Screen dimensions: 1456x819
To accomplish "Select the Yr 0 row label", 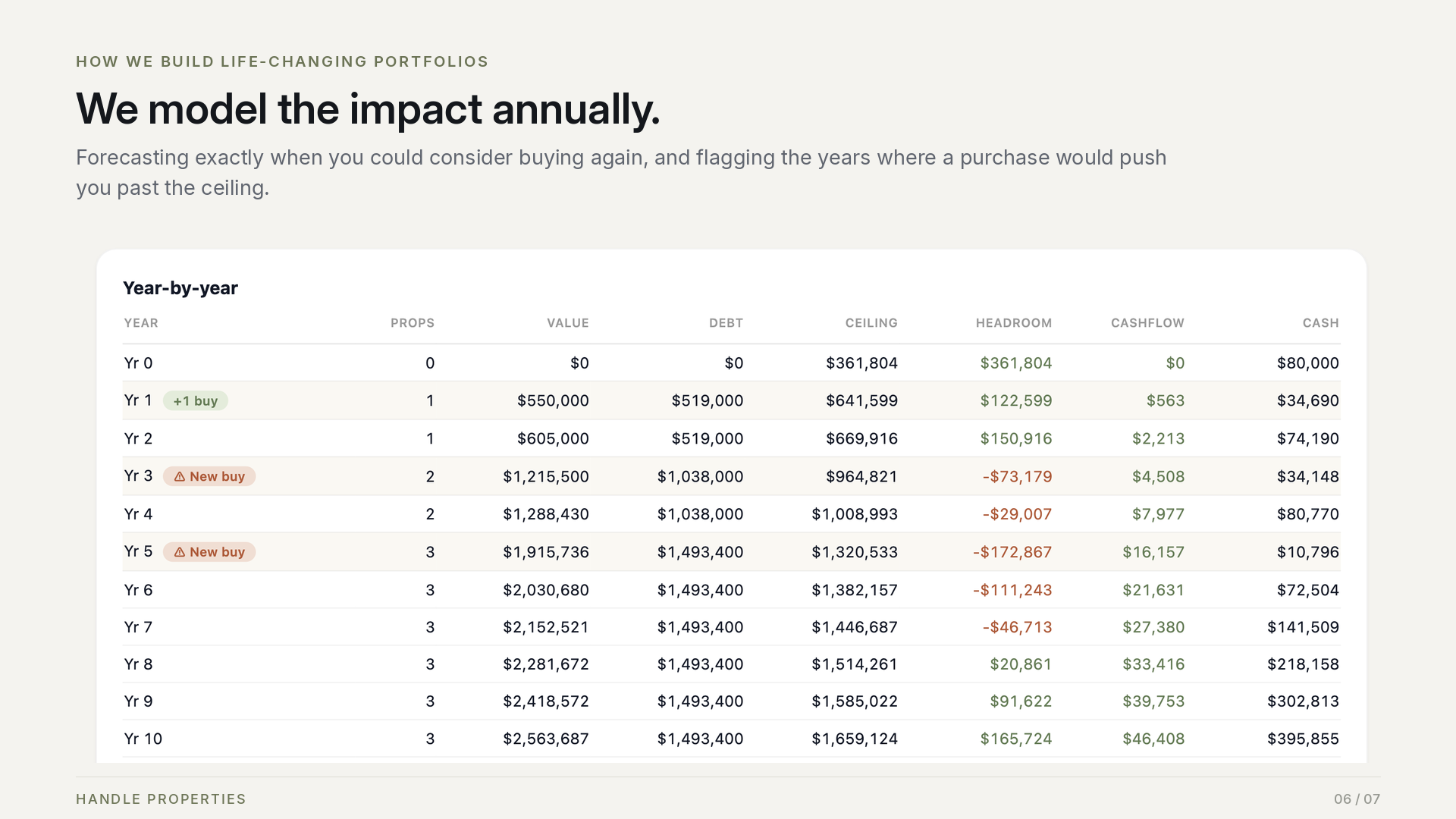I will point(138,363).
